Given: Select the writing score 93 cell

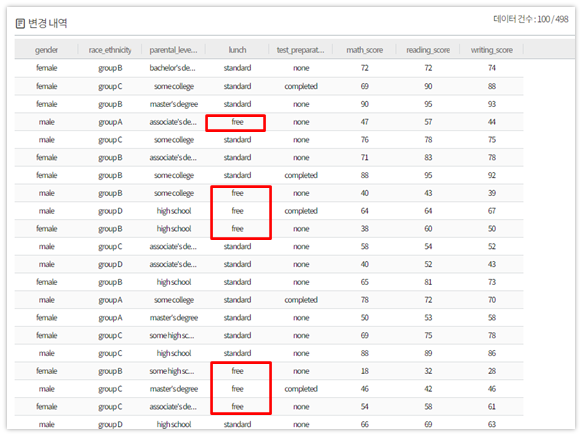Looking at the screenshot, I should [492, 104].
